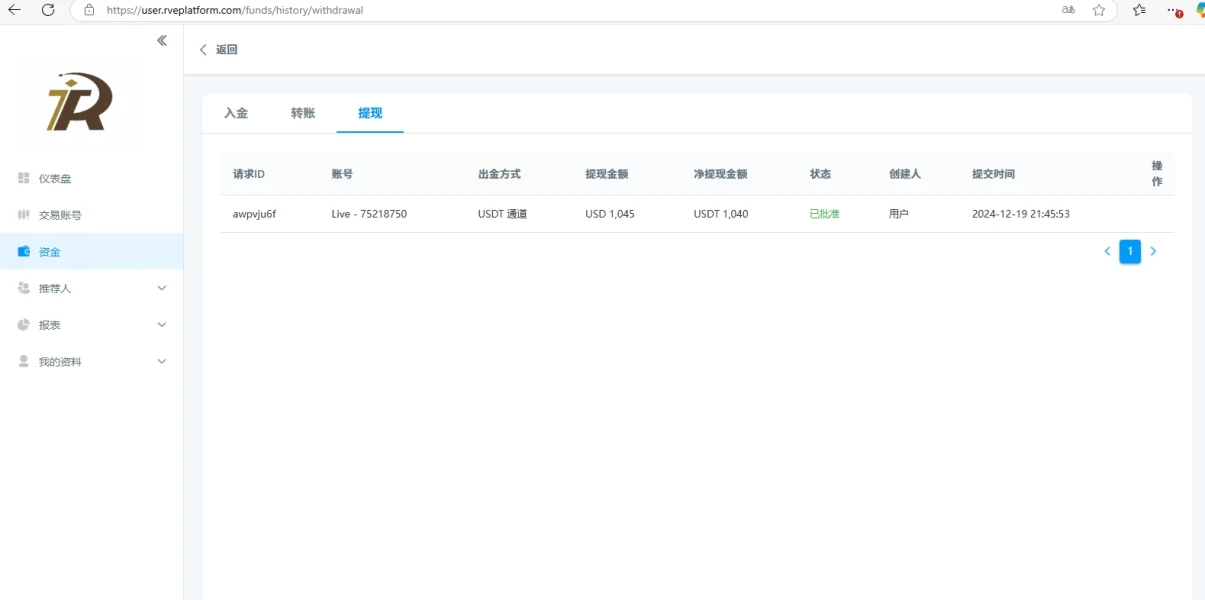
Task: Select page 1 in pagination
Action: (1130, 252)
